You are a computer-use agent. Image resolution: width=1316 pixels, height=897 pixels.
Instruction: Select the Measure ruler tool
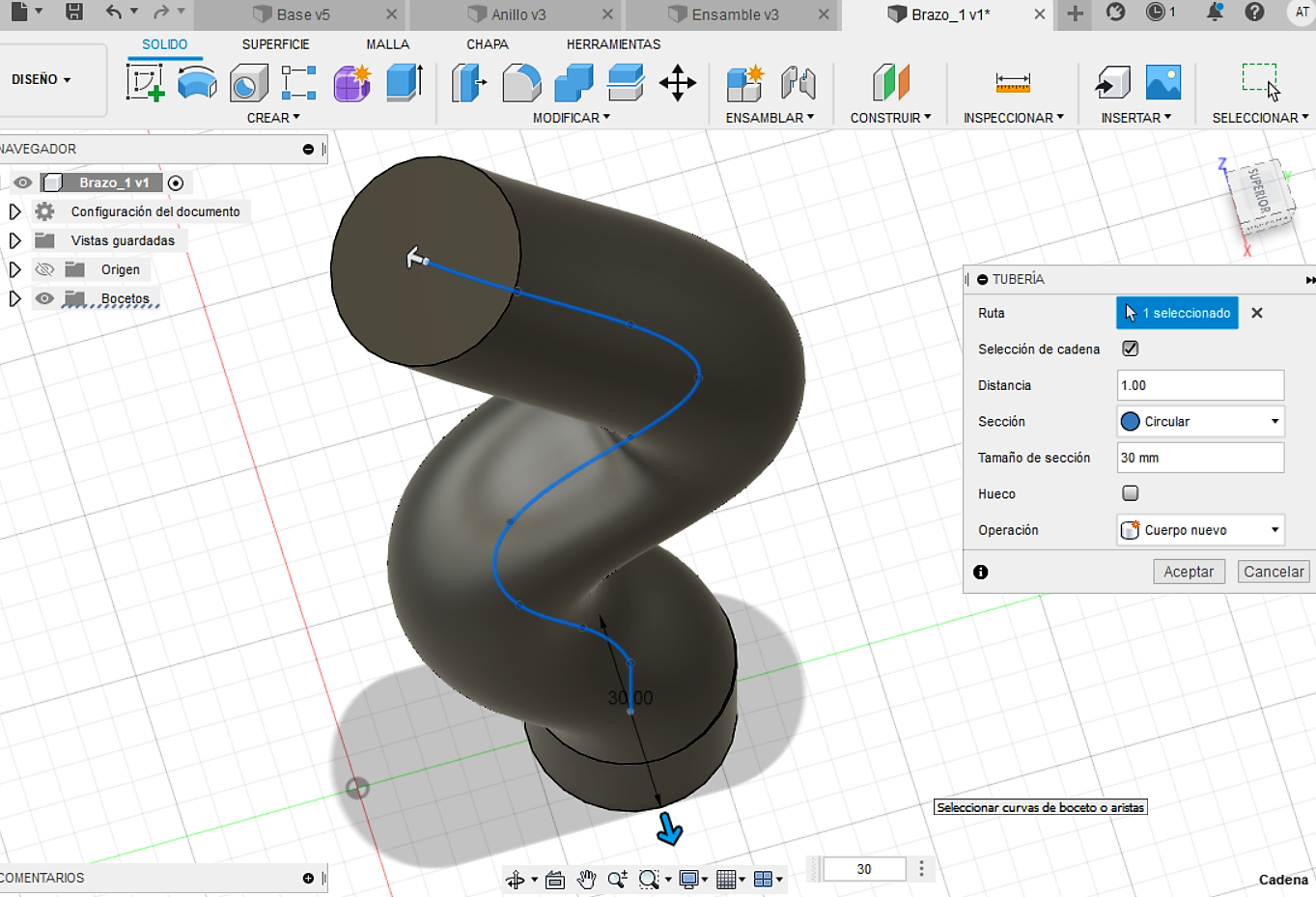point(1013,83)
